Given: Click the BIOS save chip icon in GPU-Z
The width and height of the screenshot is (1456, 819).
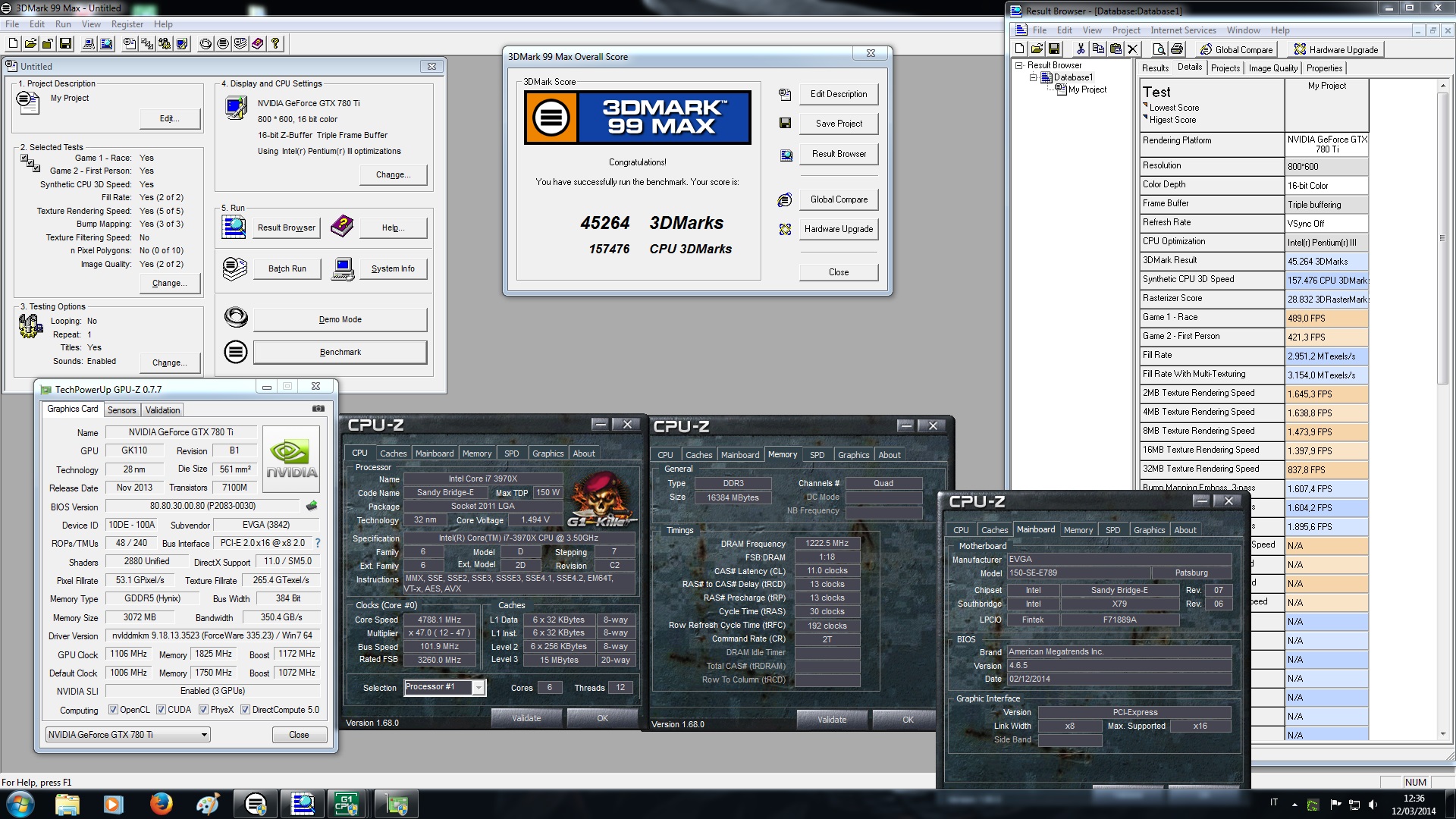Looking at the screenshot, I should [312, 506].
